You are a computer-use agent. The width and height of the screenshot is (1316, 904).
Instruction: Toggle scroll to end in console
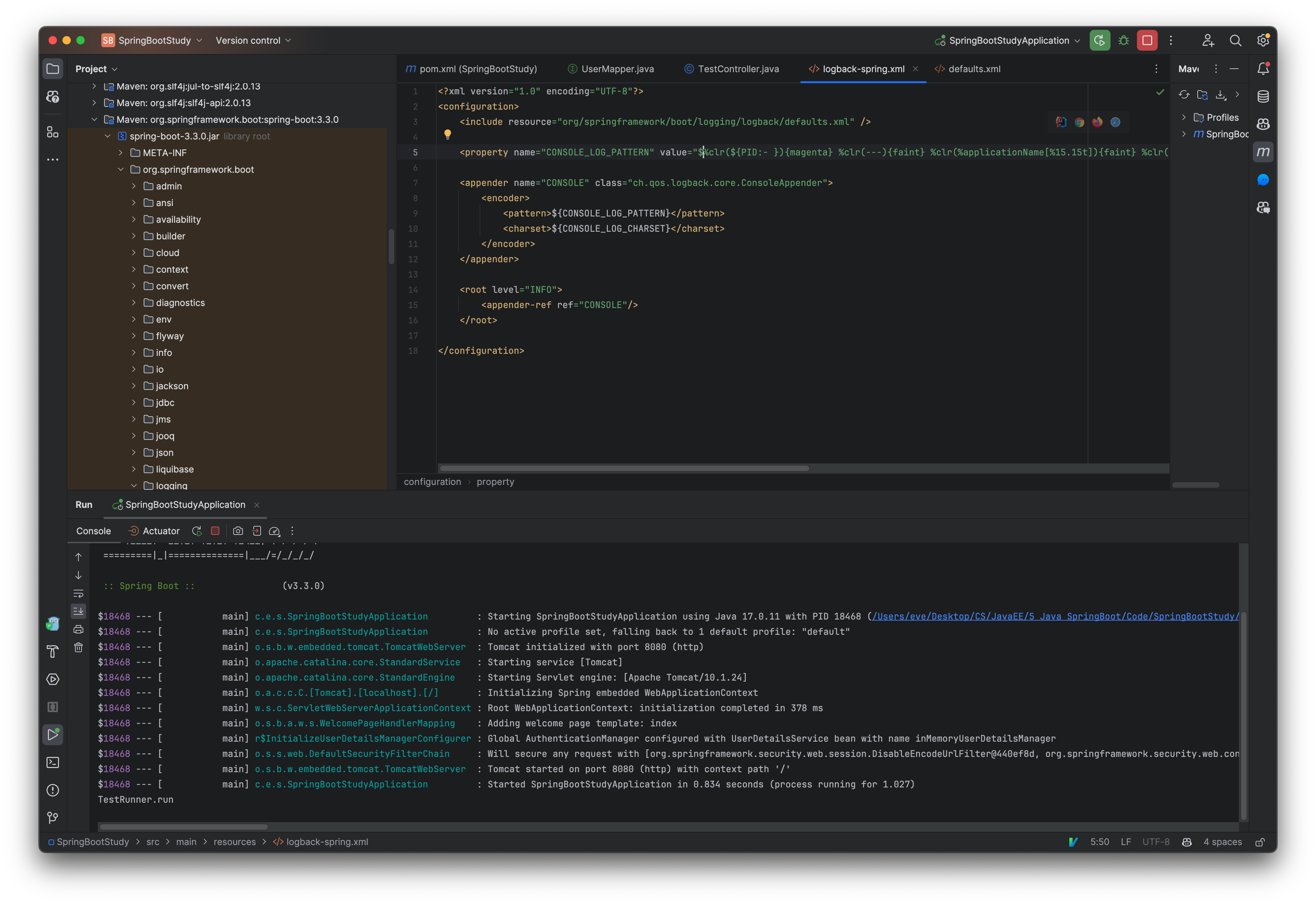[x=78, y=611]
